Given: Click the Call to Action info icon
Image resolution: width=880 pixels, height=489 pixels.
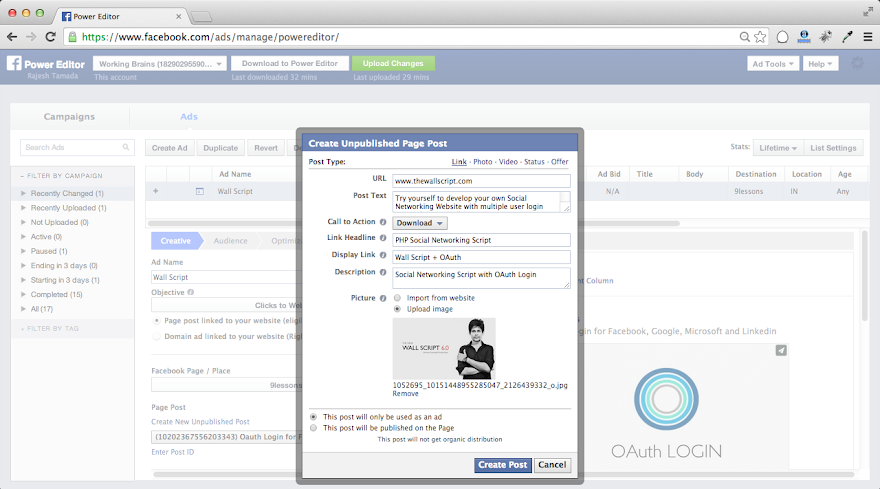Looking at the screenshot, I should (383, 222).
